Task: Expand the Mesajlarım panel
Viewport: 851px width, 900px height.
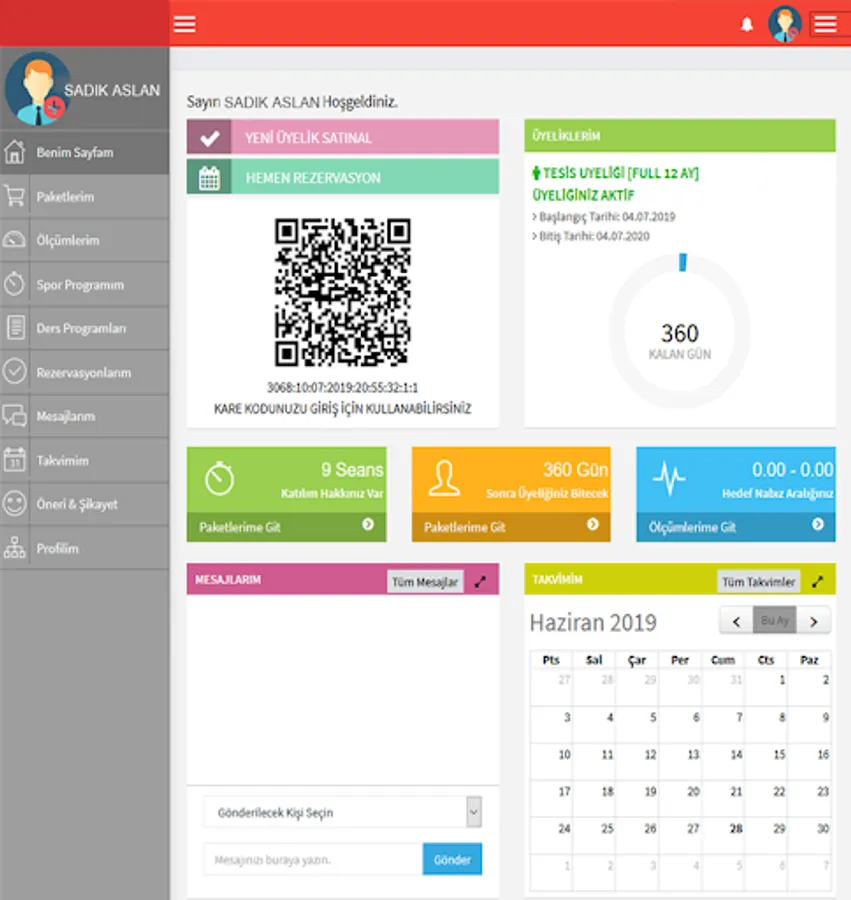Action: click(x=480, y=582)
